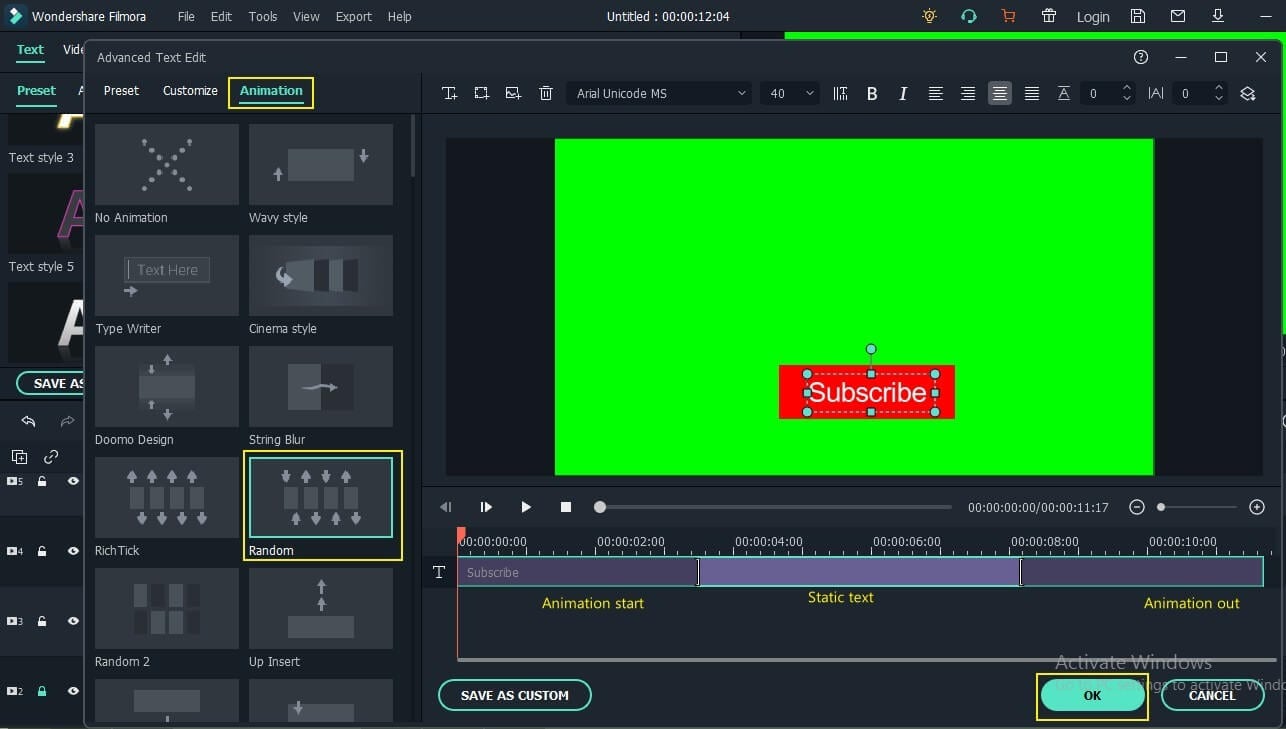
Task: Hide track 2 with the eye icon
Action: tap(73, 691)
